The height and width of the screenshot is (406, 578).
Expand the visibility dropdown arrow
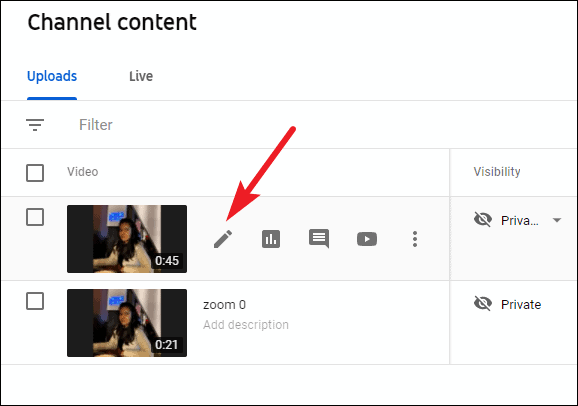click(557, 220)
